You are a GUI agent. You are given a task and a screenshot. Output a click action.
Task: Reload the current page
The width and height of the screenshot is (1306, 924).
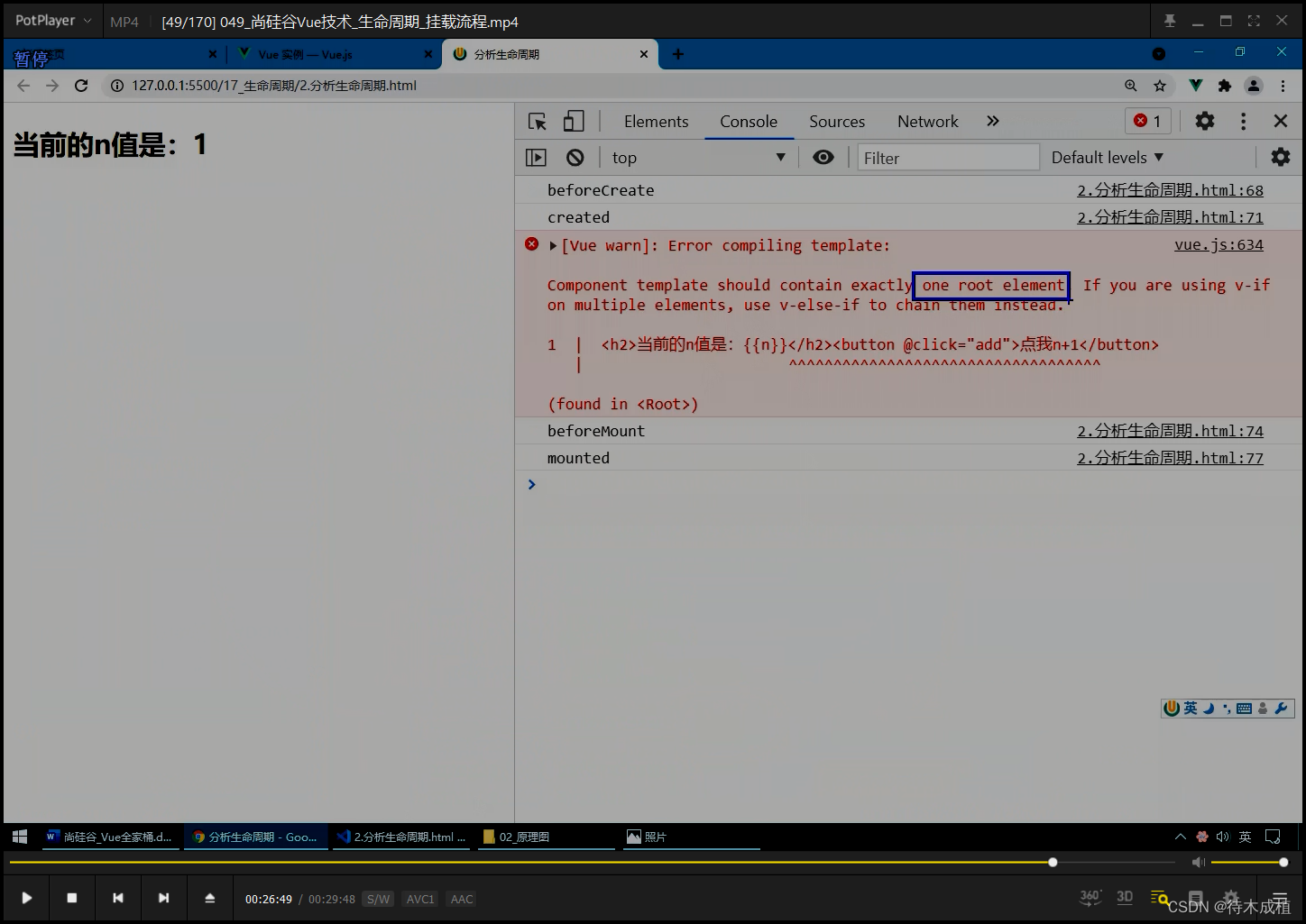click(81, 86)
